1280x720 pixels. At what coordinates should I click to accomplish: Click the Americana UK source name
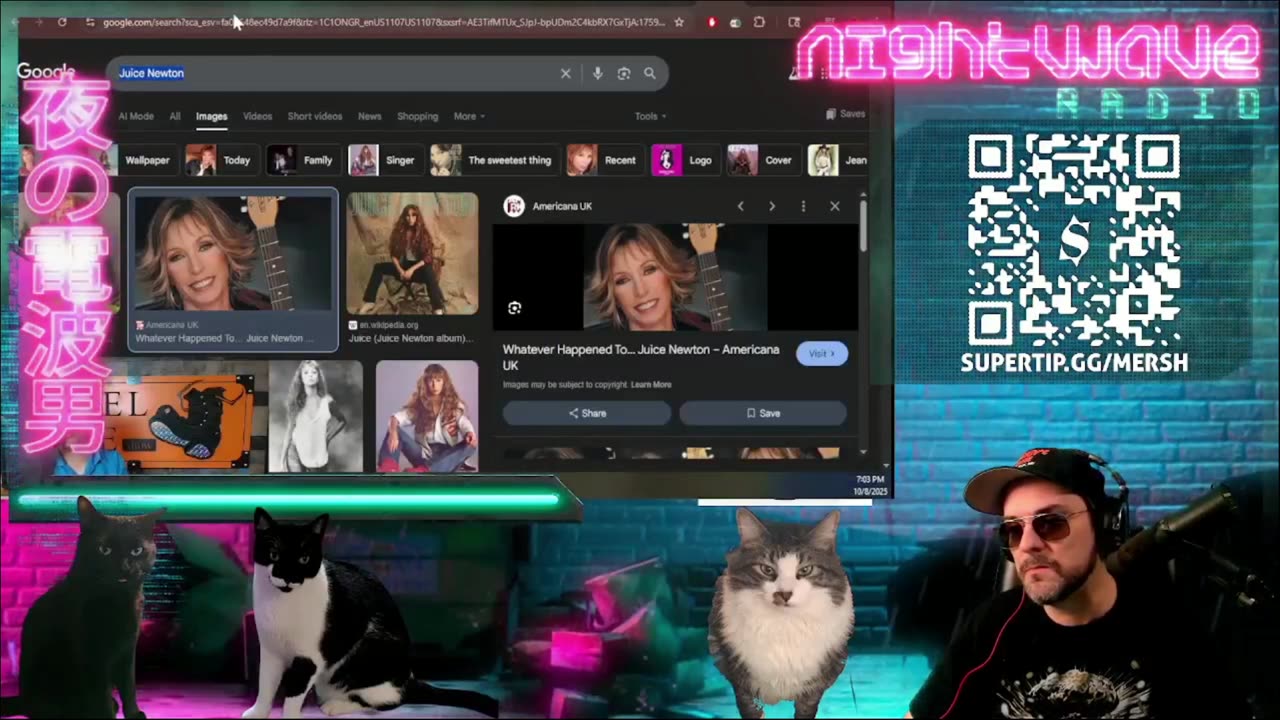click(x=562, y=206)
